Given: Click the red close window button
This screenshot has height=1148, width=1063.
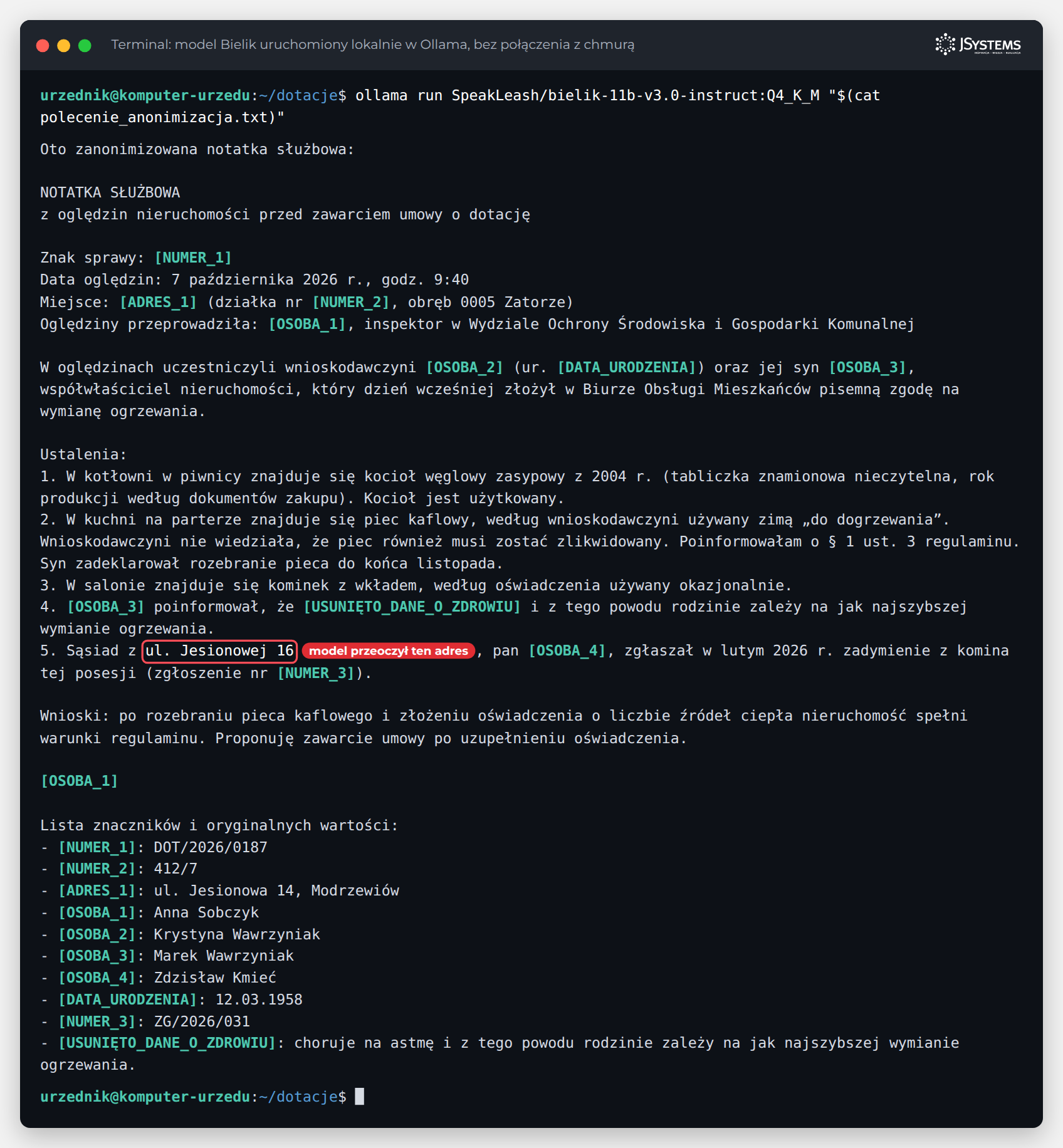Looking at the screenshot, I should (43, 45).
